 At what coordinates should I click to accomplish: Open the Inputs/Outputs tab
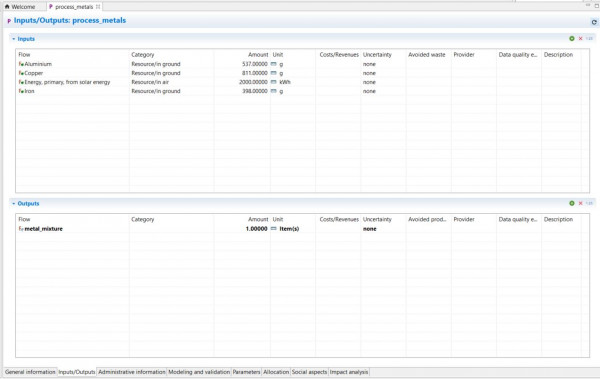coord(77,372)
